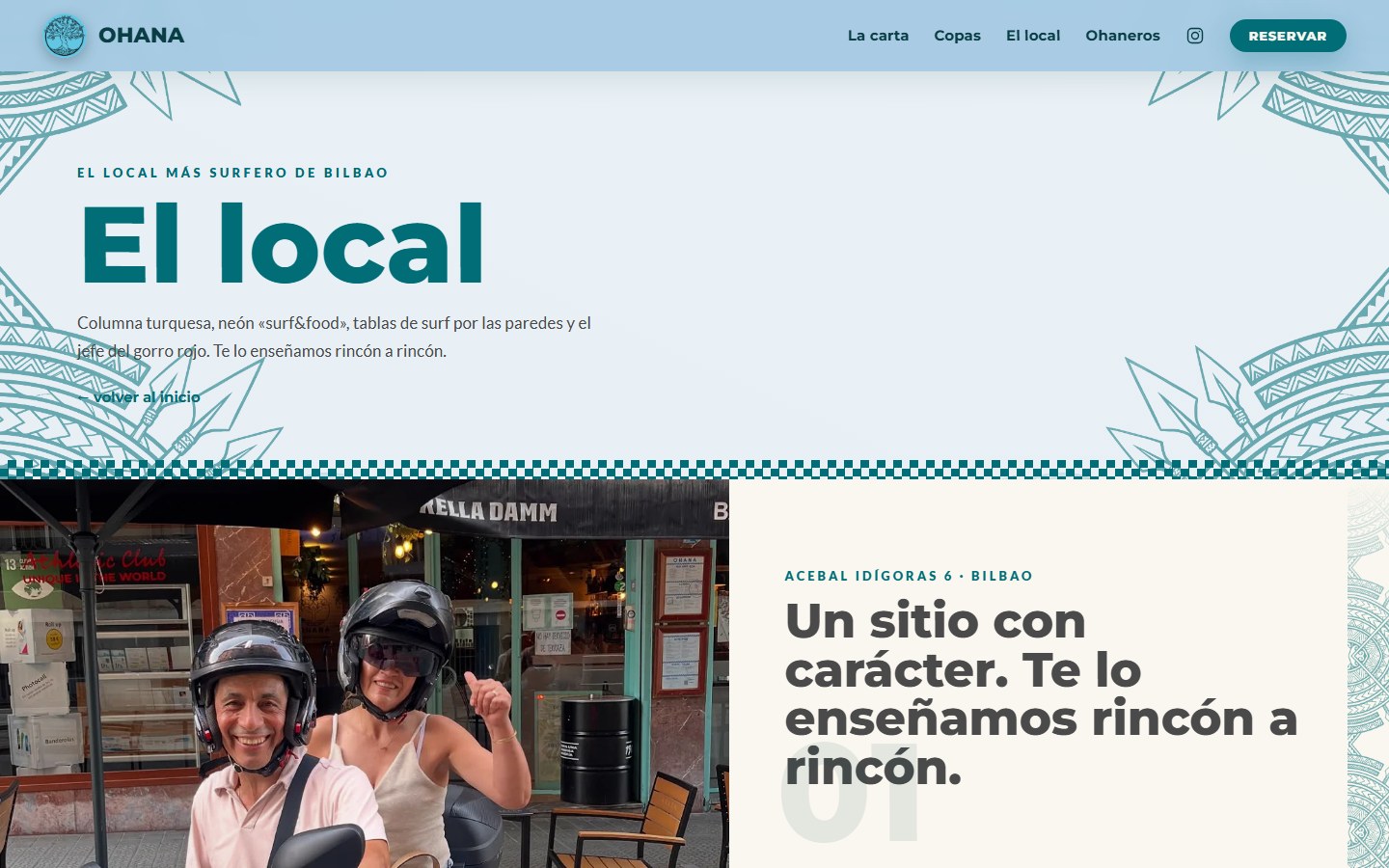Click the OHANA brand name
The height and width of the screenshot is (868, 1389).
pyautogui.click(x=141, y=36)
